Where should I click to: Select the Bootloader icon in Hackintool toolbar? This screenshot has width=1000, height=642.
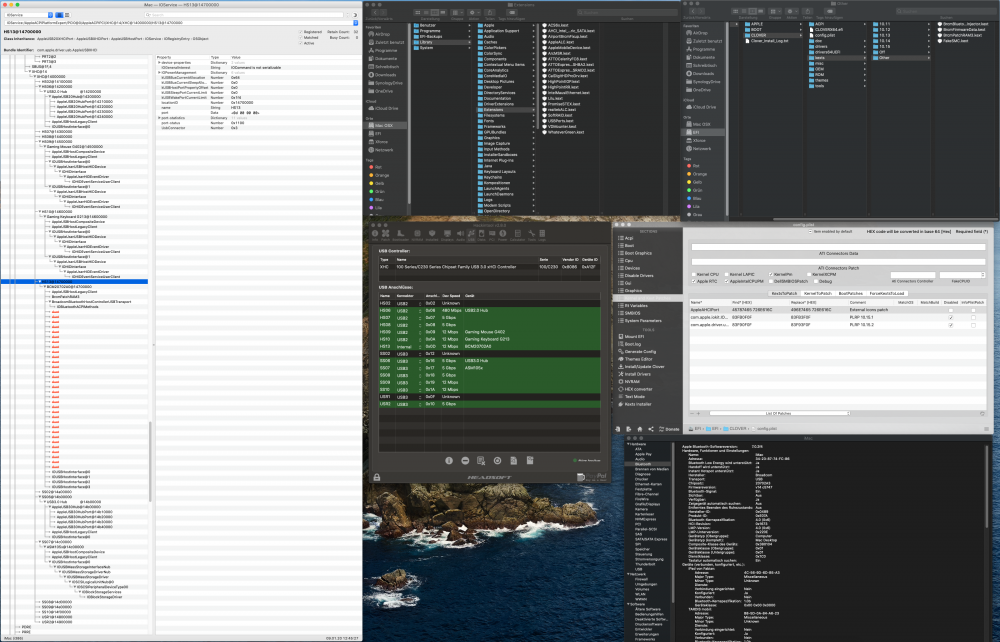tap(401, 235)
